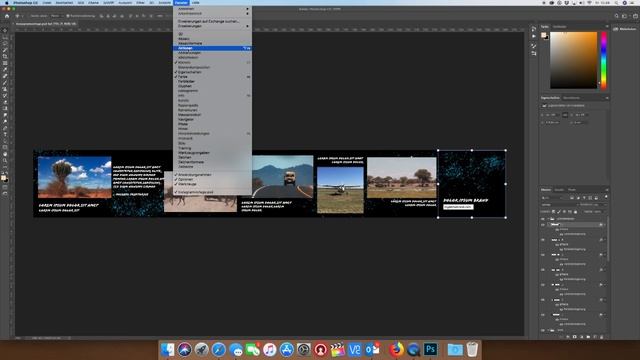640x360 pixels.
Task: Open the App Store from the Dock
Action: click(x=287, y=349)
